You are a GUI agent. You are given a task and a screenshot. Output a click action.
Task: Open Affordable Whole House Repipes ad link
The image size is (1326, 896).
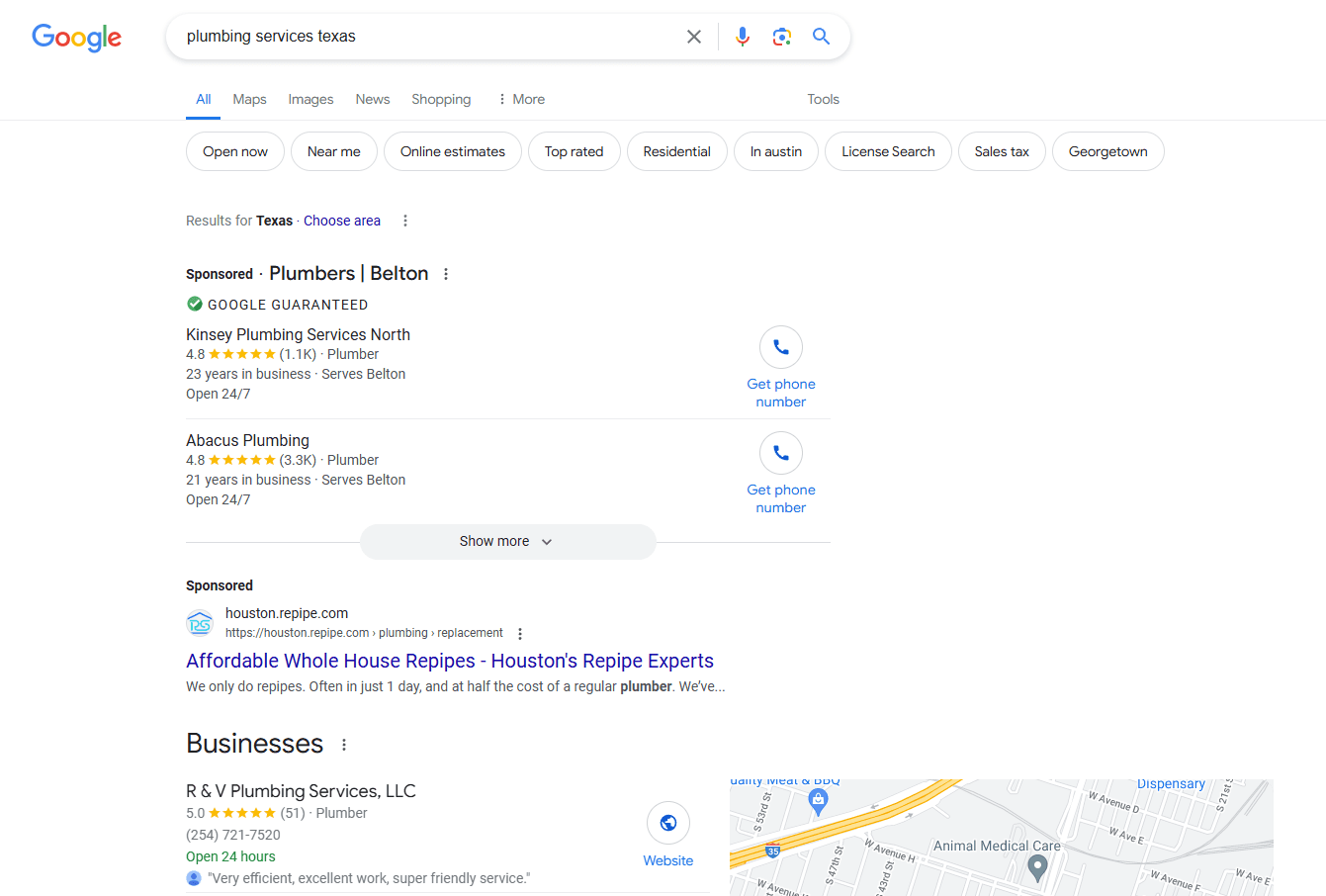pyautogui.click(x=450, y=661)
